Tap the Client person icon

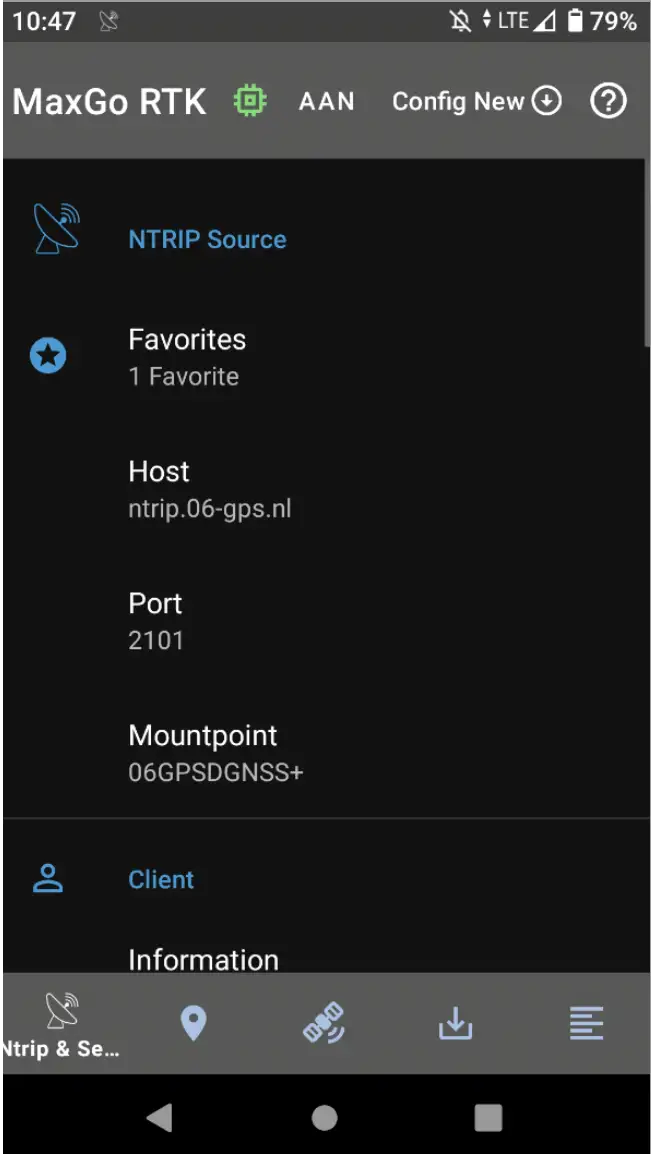tap(48, 879)
